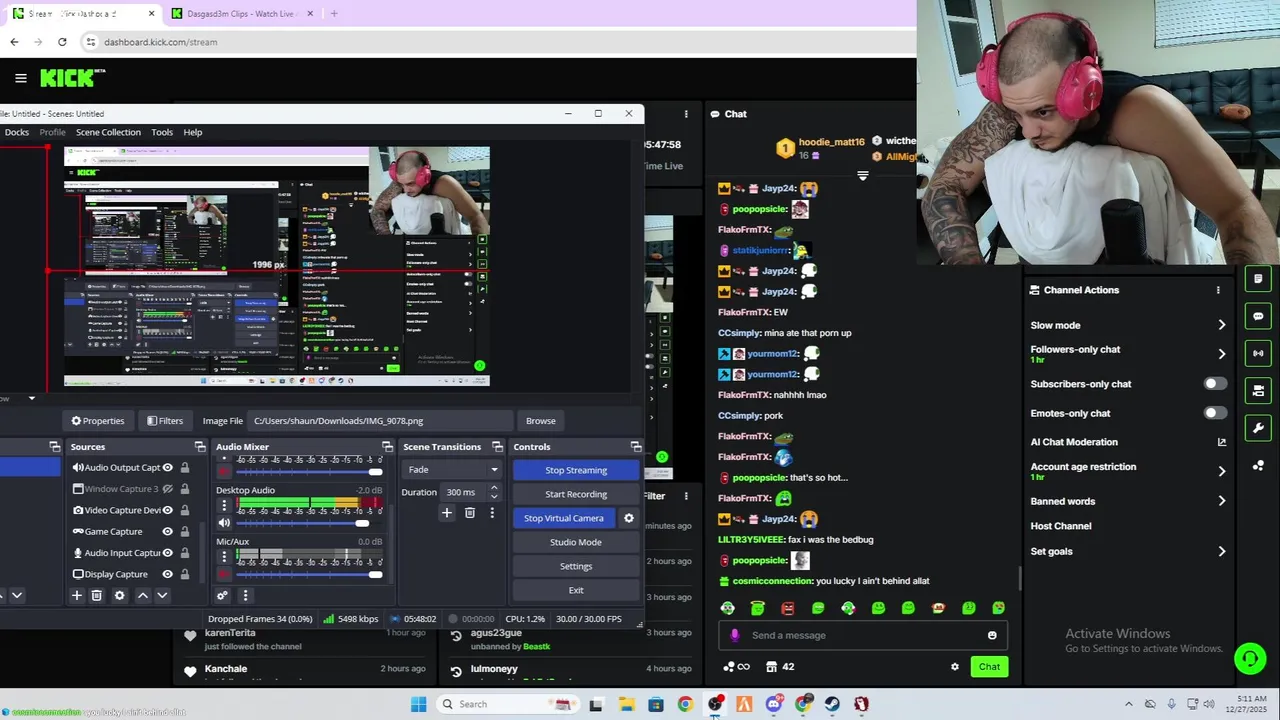Viewport: 1280px width, 720px height.
Task: Delete the scene transition with trash icon
Action: coord(469,513)
